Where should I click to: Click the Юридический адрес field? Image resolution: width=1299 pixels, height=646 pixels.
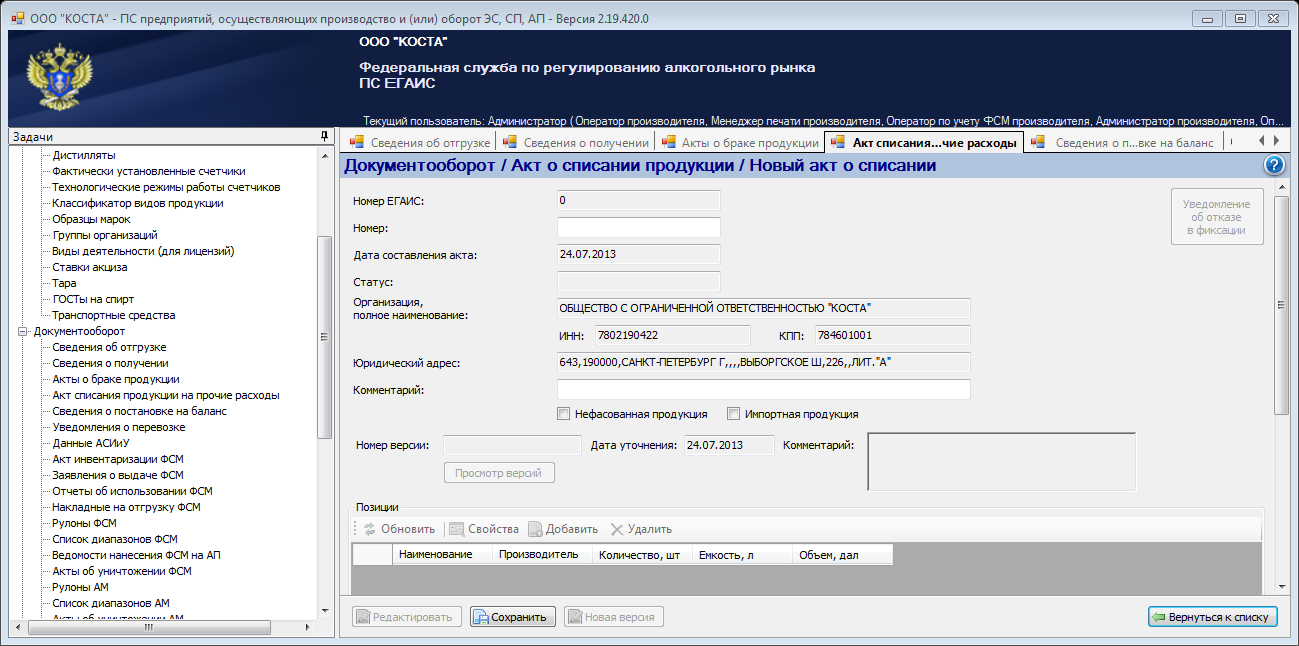[764, 362]
